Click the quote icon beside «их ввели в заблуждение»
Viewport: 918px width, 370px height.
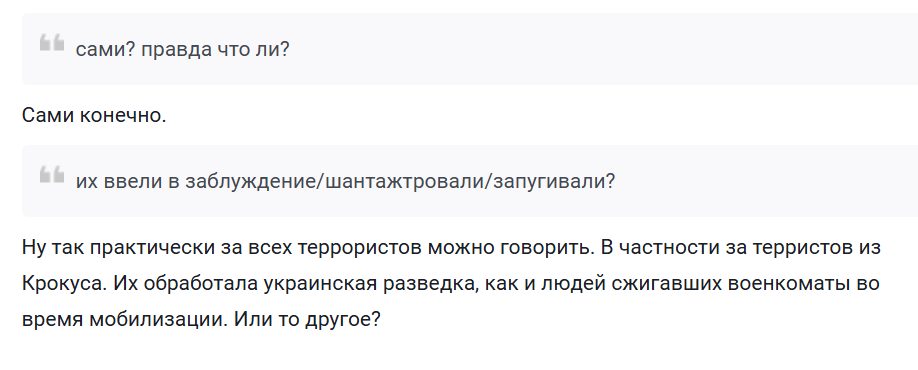coord(52,174)
